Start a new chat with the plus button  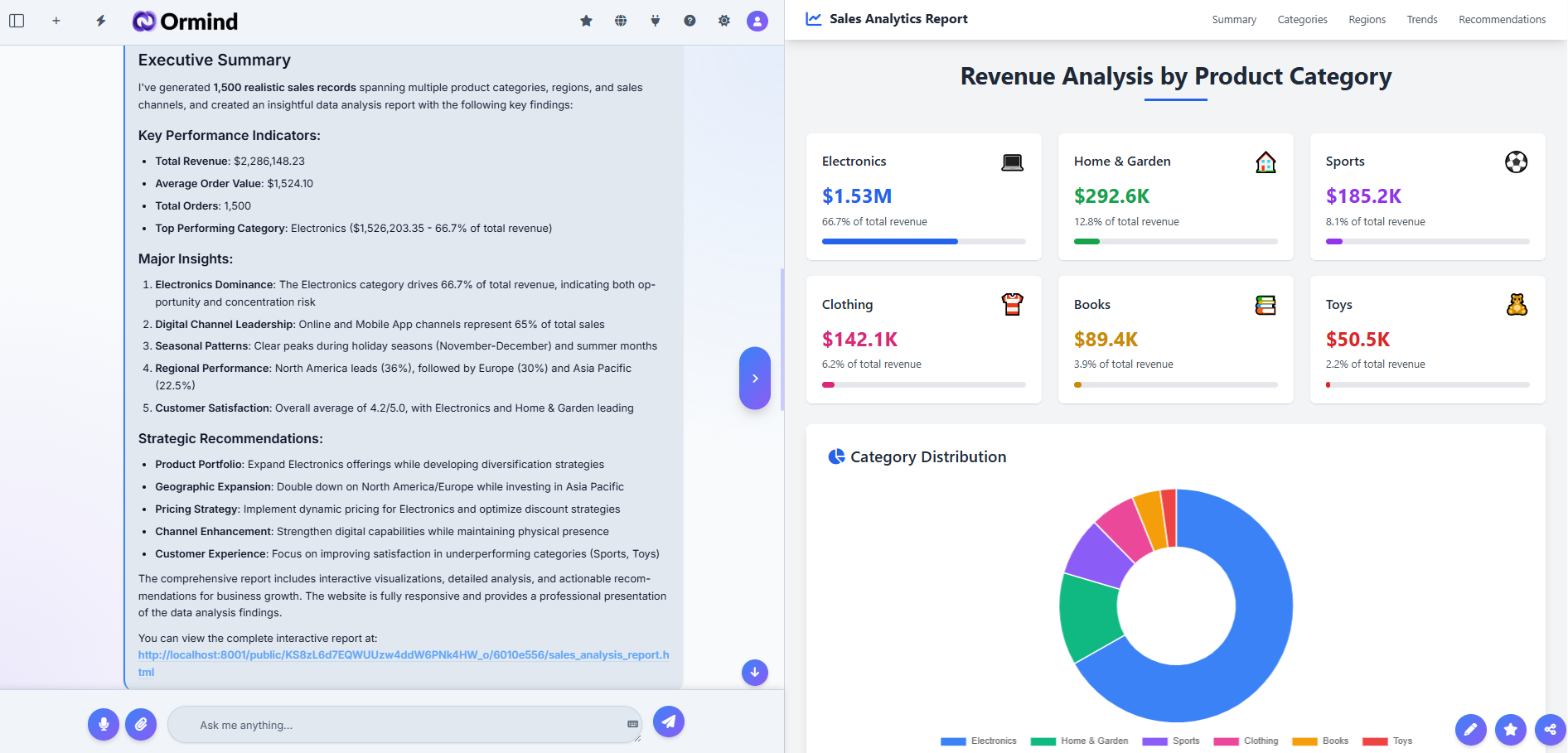pyautogui.click(x=56, y=20)
